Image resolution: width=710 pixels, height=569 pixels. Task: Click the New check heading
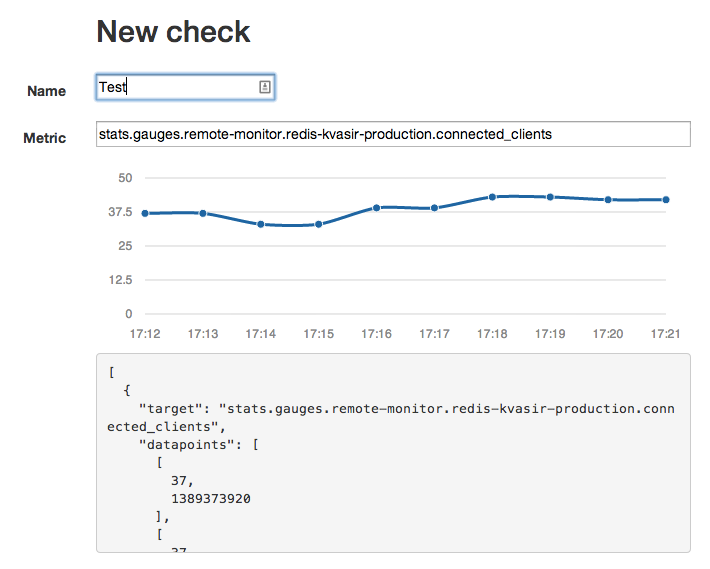pos(173,32)
